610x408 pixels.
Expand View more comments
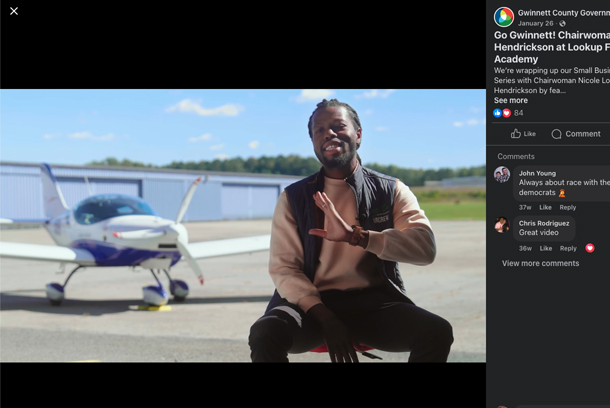coord(540,263)
